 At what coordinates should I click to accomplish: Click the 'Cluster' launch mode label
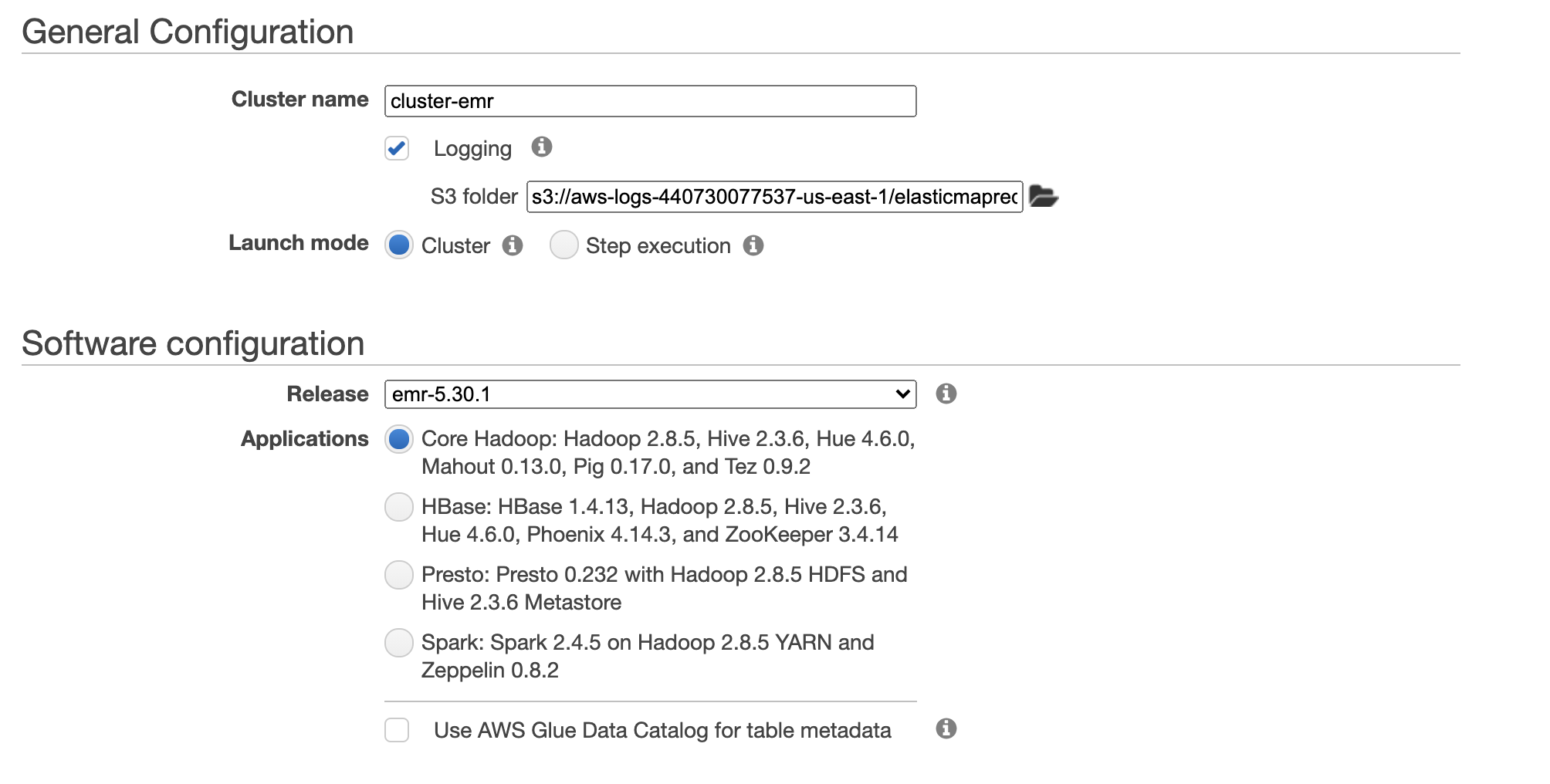pyautogui.click(x=455, y=245)
